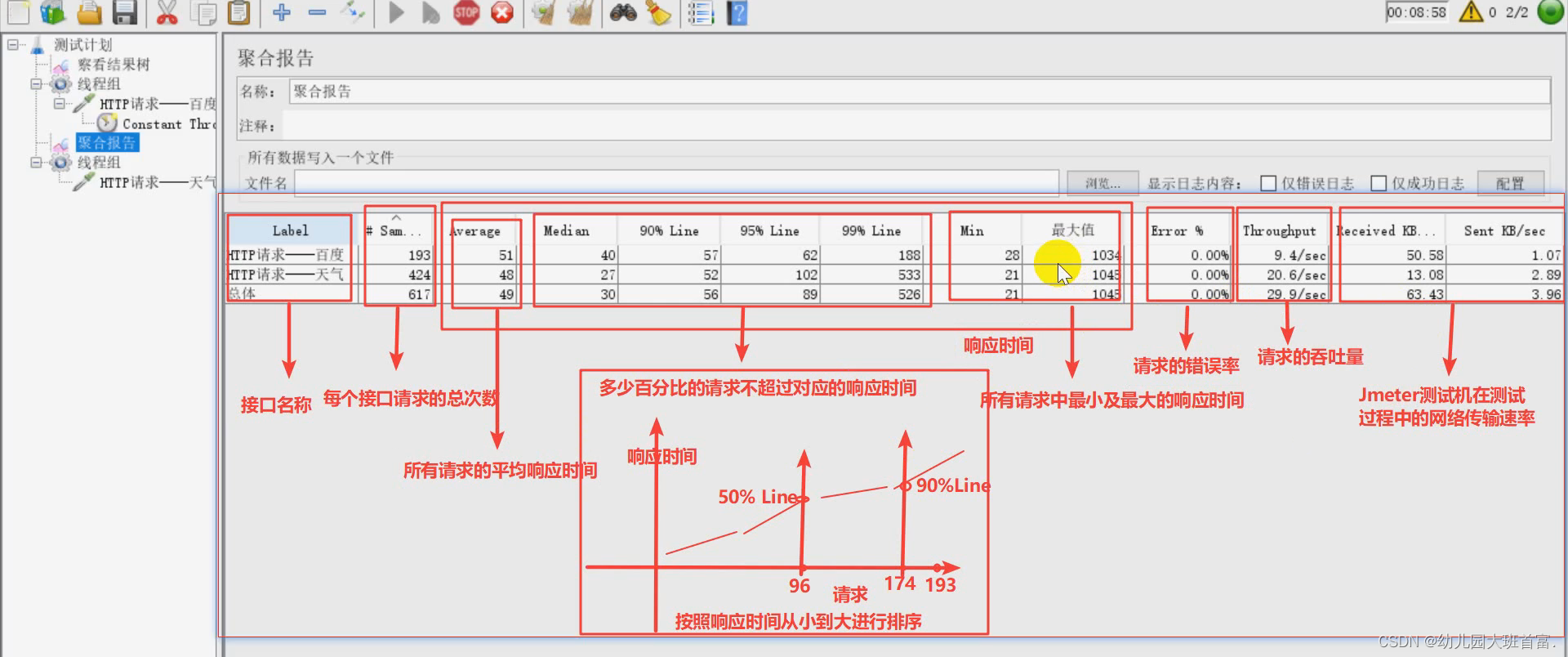Viewport: 1568px width, 657px height.
Task: Select 测试计划 in the tree
Action: point(82,44)
